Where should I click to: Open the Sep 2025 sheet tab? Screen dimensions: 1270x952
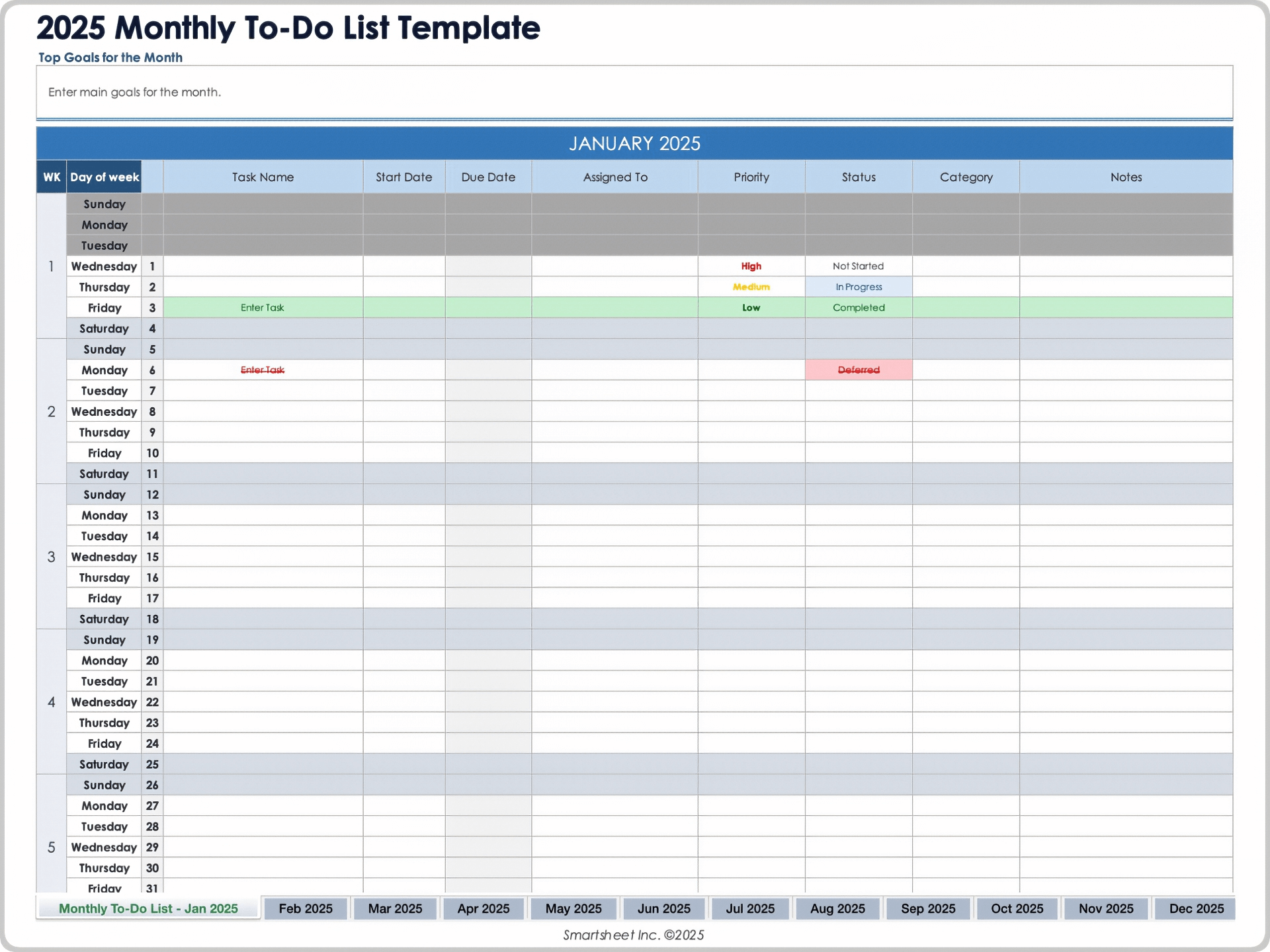927,908
